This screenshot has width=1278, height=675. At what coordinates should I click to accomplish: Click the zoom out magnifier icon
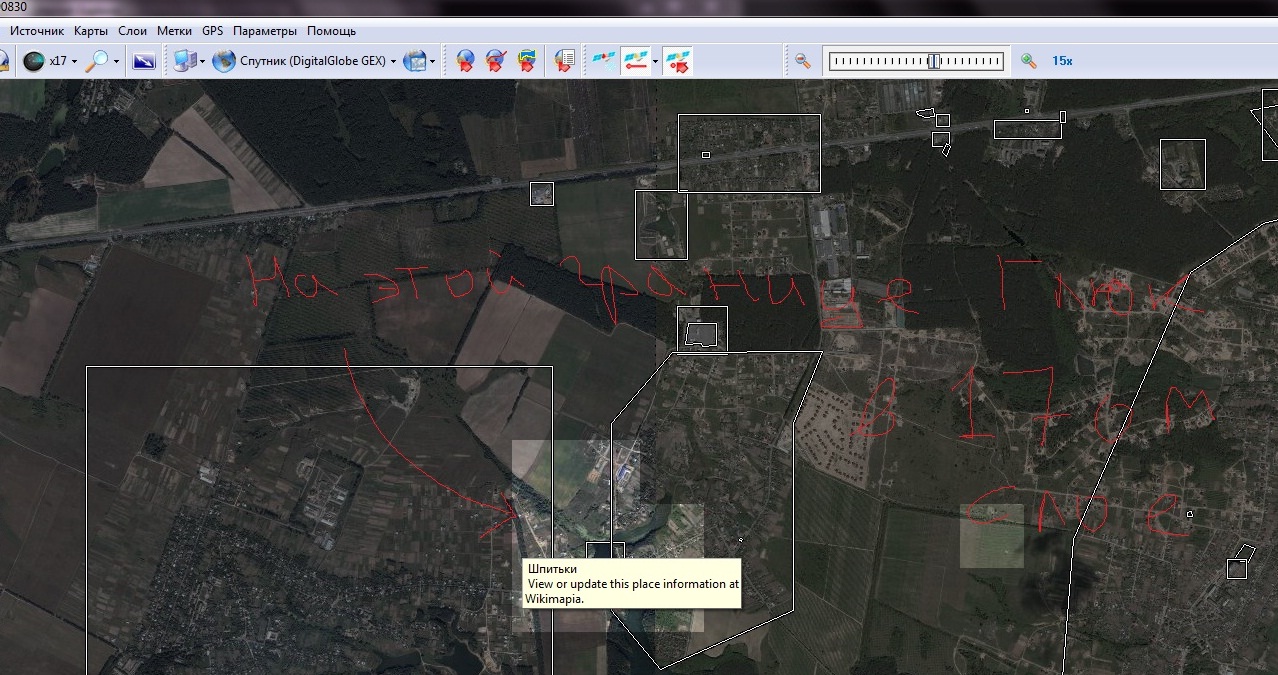coord(802,61)
